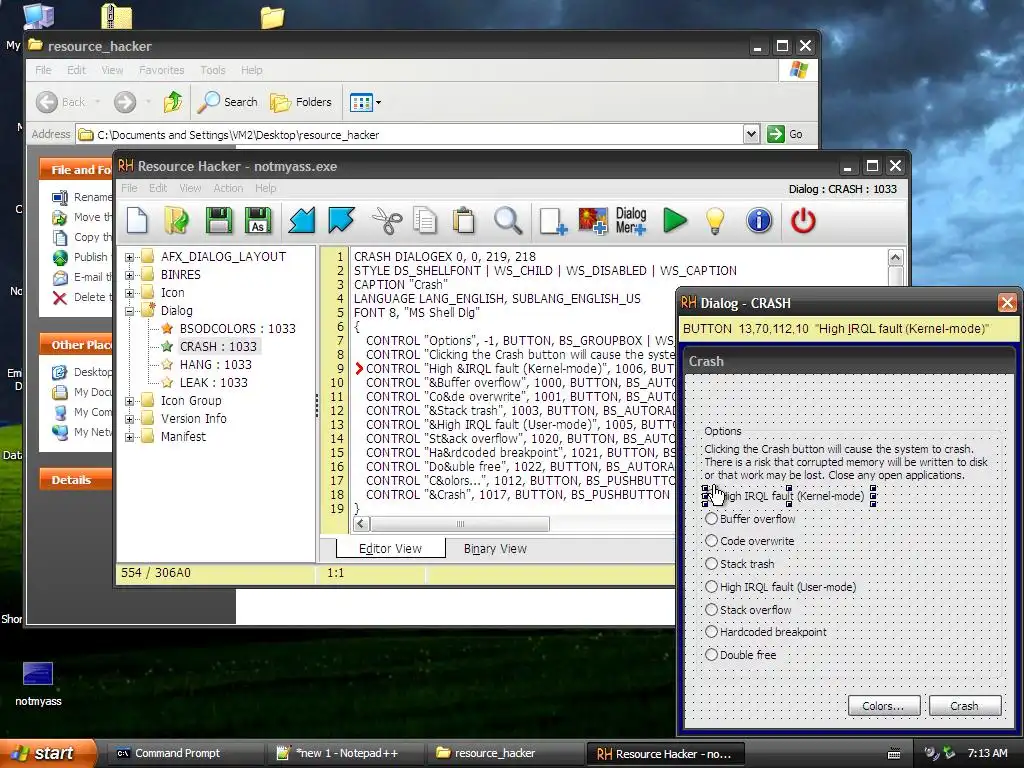Click the blue up-right arrow toolbar icon
Screen dimensions: 1024x768
coord(341,220)
